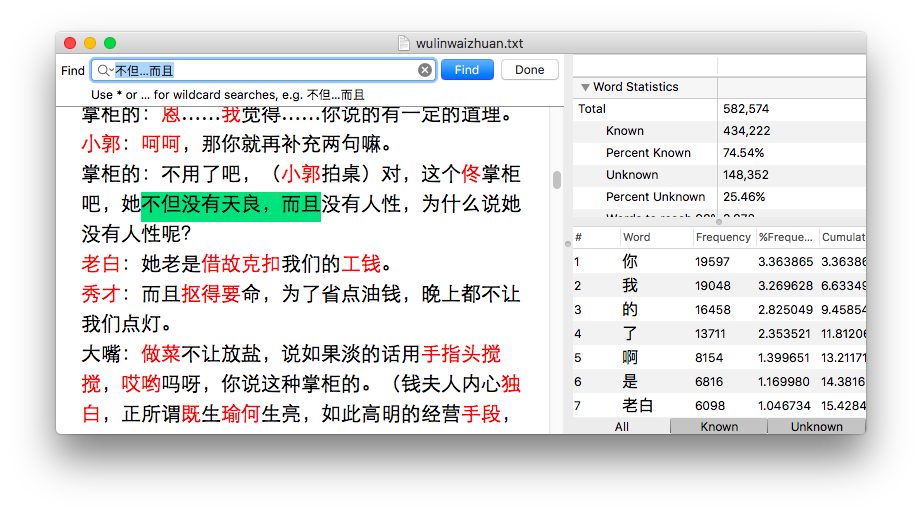Click the red word 借故克扣 in text
This screenshot has width=922, height=514.
click(240, 264)
